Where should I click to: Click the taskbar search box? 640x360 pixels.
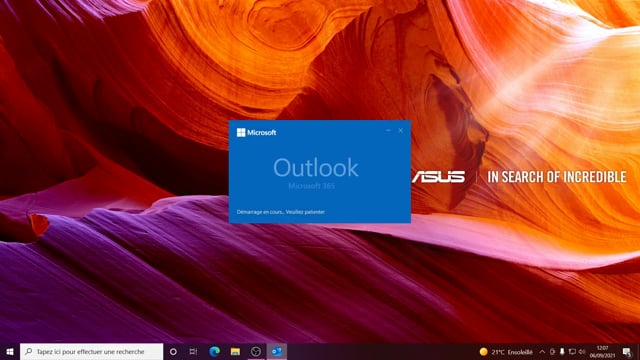click(x=91, y=351)
